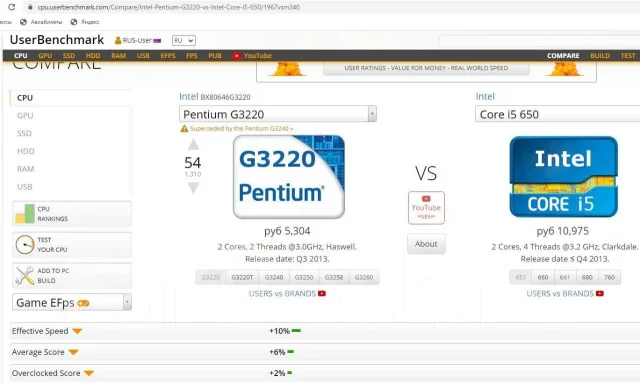
Task: Click the browser address bar URL
Action: (x=169, y=7)
